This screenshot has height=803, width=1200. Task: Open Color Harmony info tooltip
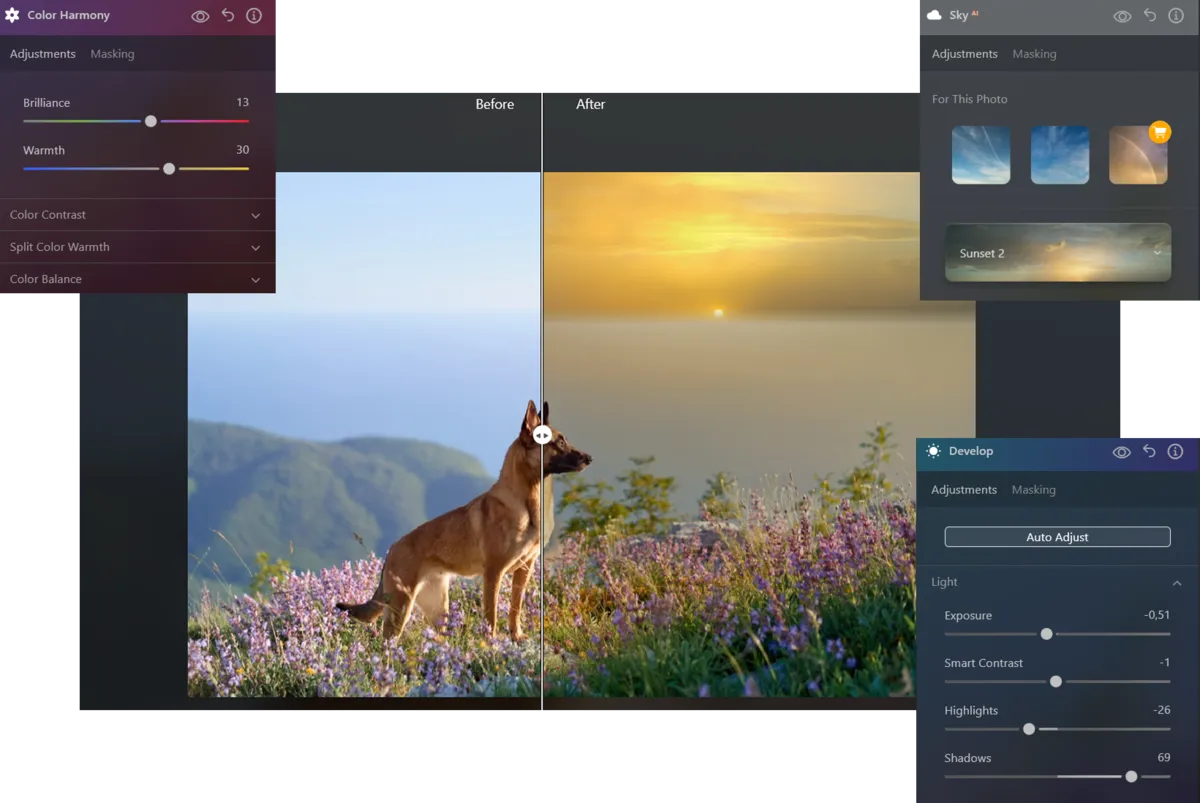pos(252,16)
